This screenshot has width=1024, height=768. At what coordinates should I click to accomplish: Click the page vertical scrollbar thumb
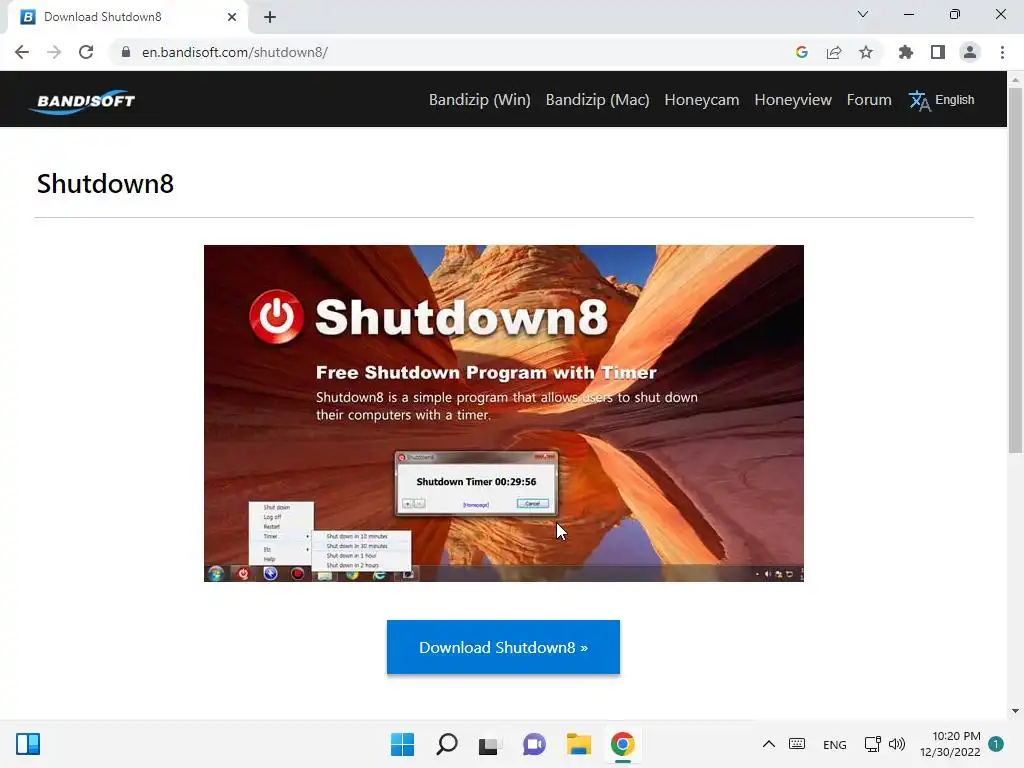[1015, 269]
